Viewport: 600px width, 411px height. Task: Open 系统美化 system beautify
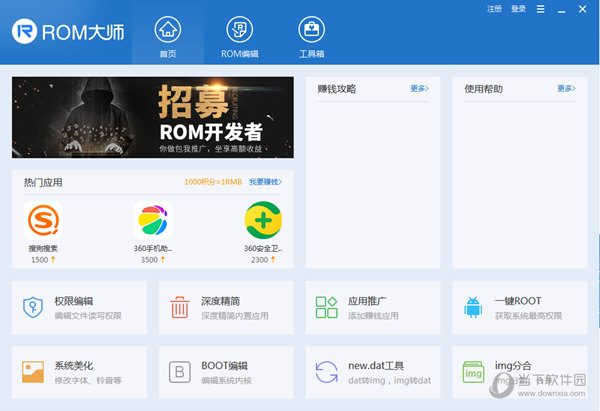(79, 372)
